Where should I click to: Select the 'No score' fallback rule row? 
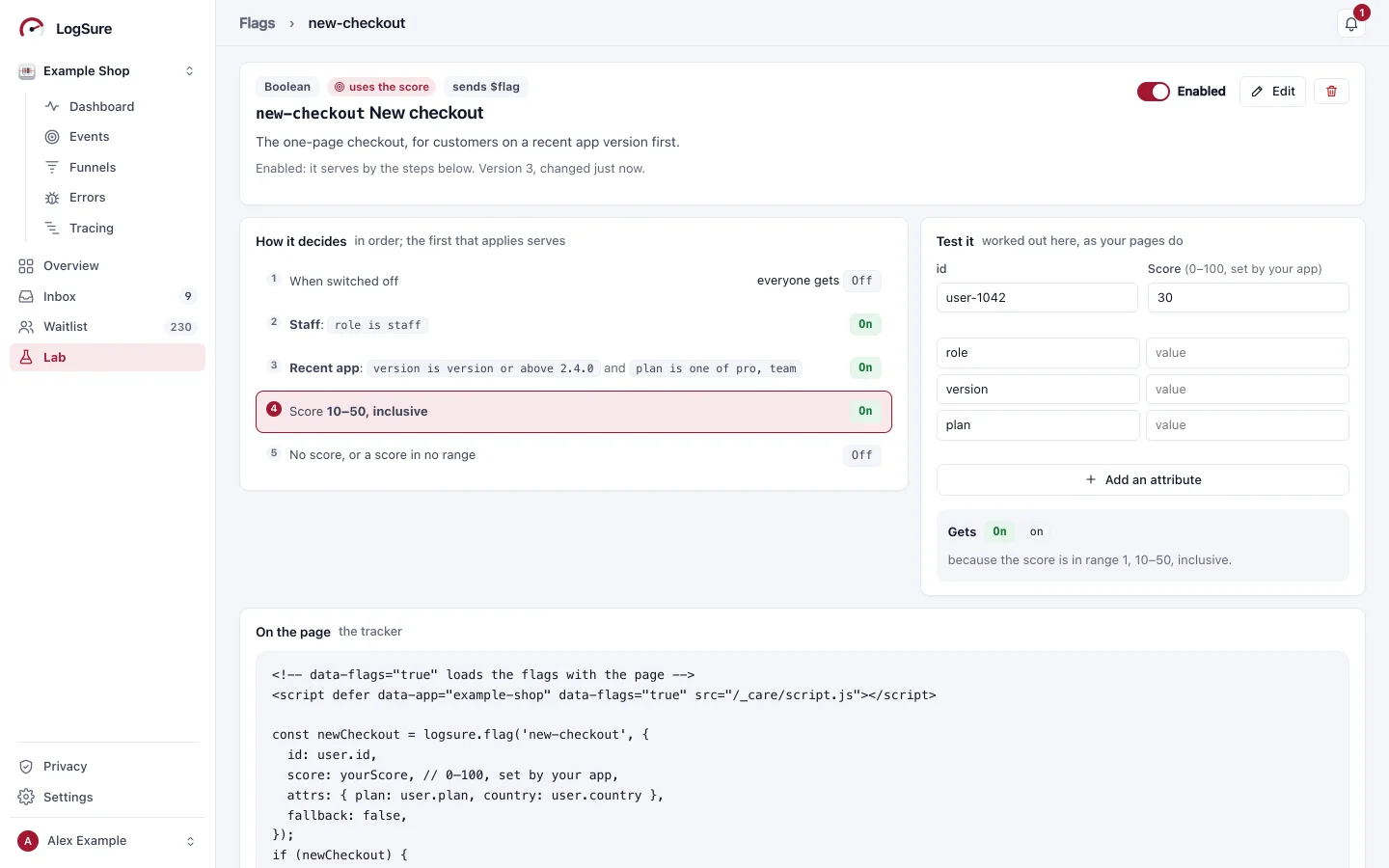[574, 455]
